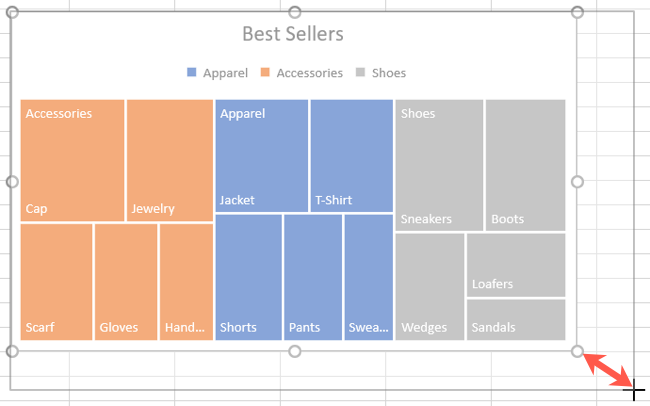Image resolution: width=650 pixels, height=406 pixels.
Task: Select the Best Sellers chart title
Action: [293, 34]
